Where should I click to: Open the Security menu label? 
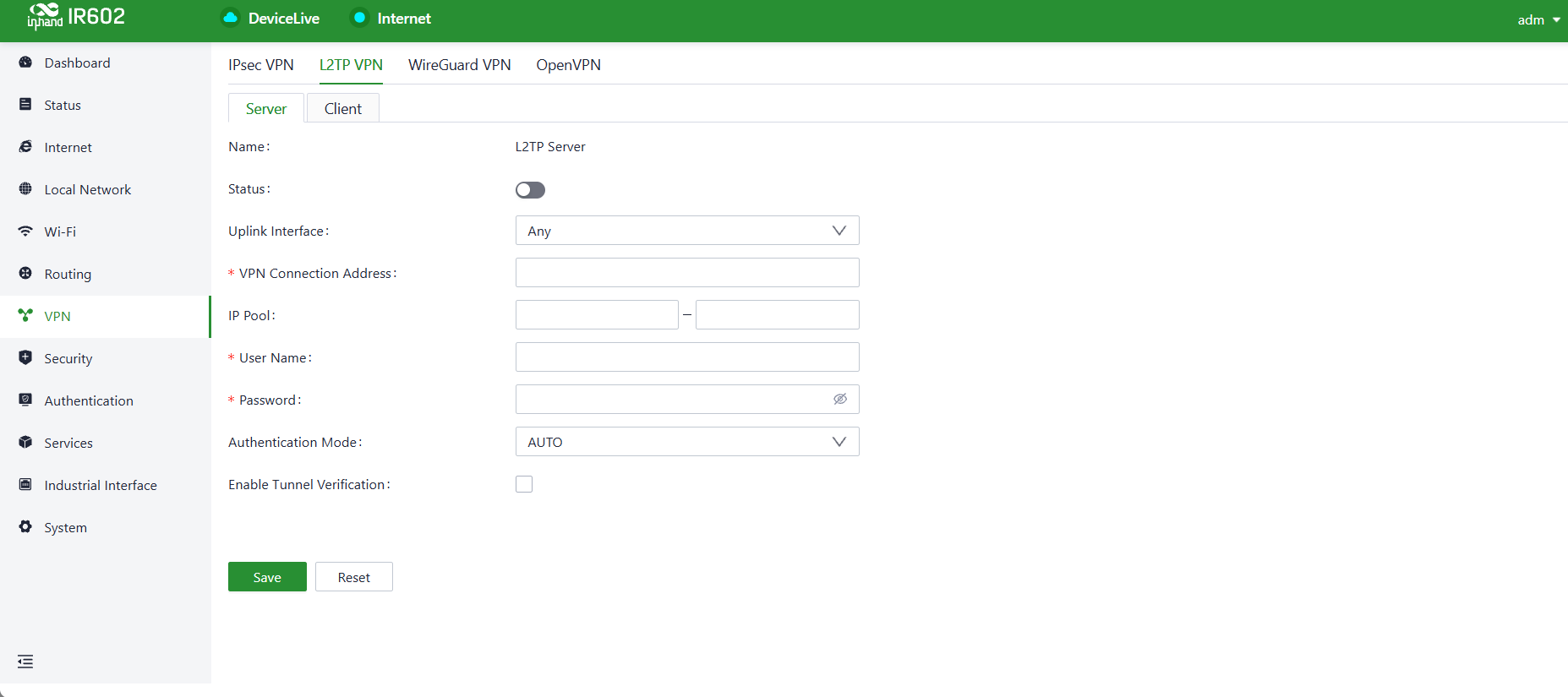pyautogui.click(x=68, y=358)
